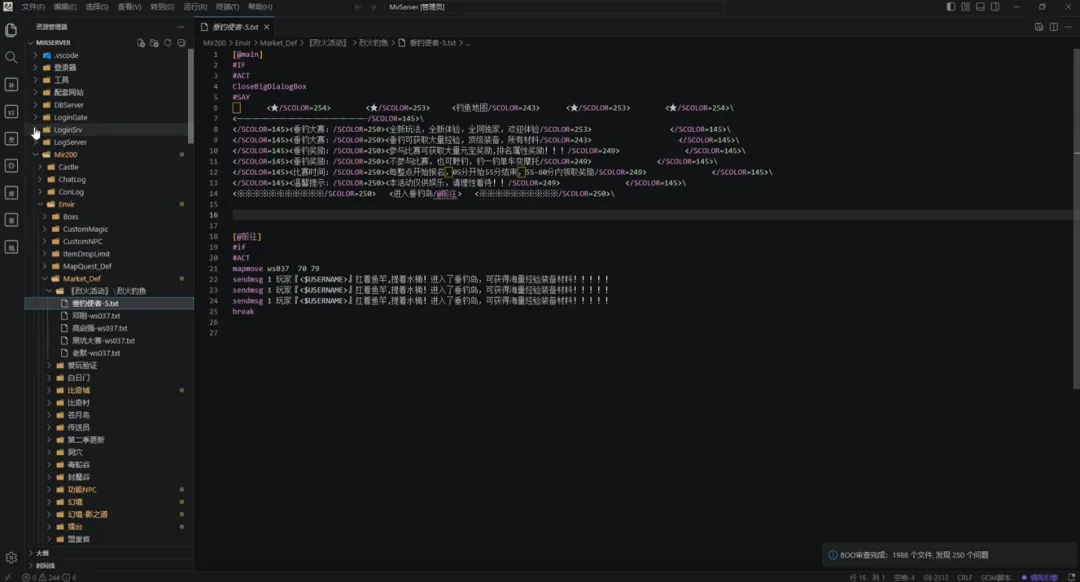
Task: Open the remote window indicator icon
Action: (x=8, y=577)
